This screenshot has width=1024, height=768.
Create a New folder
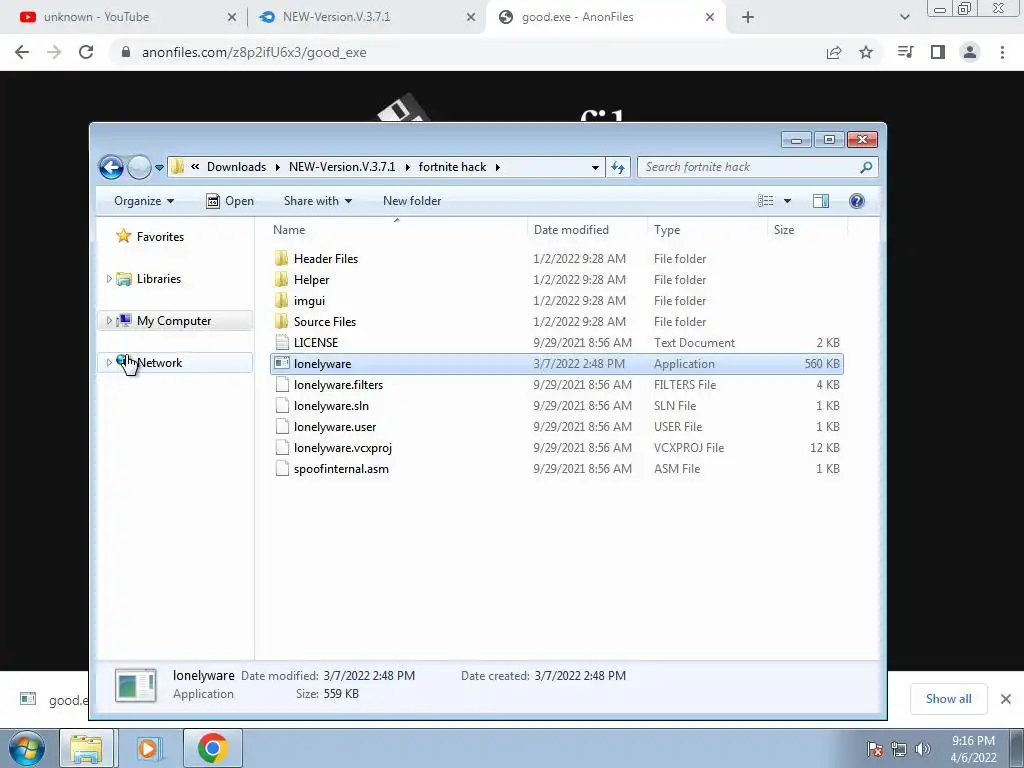[412, 201]
